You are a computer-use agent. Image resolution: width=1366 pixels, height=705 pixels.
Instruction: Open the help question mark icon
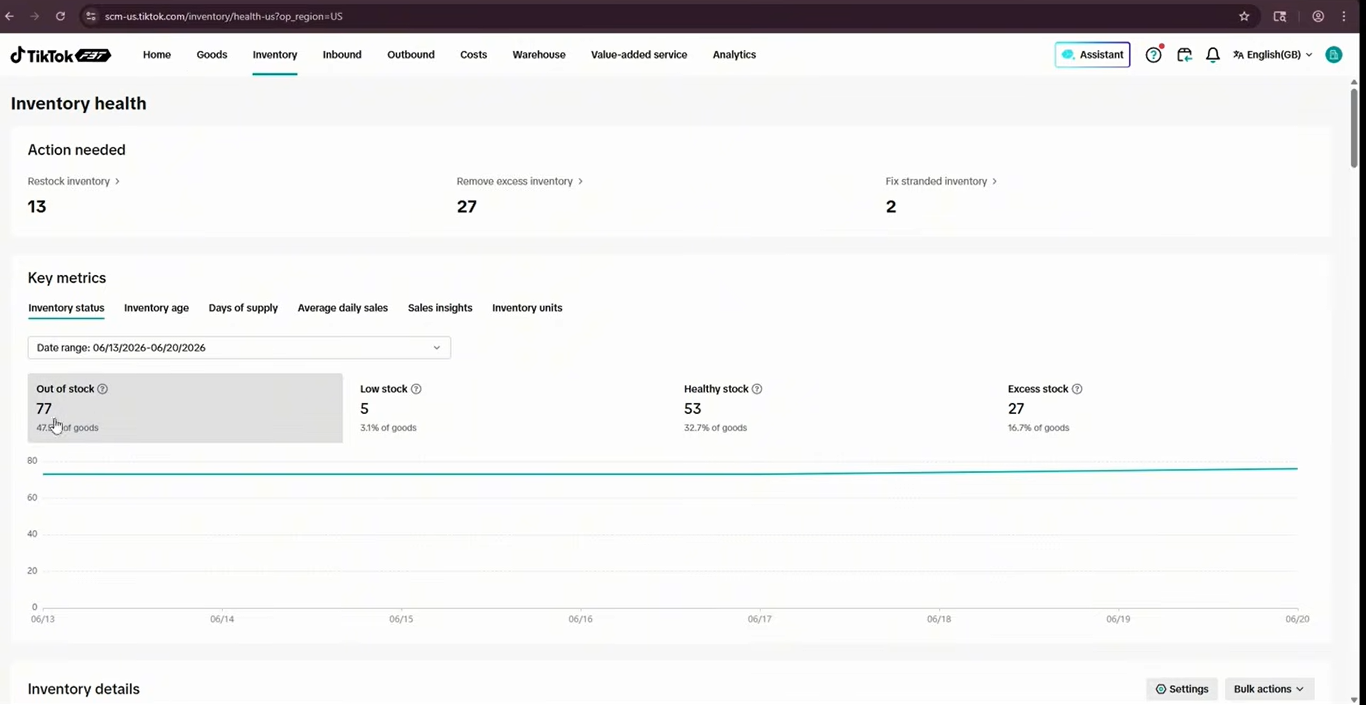(x=1153, y=55)
